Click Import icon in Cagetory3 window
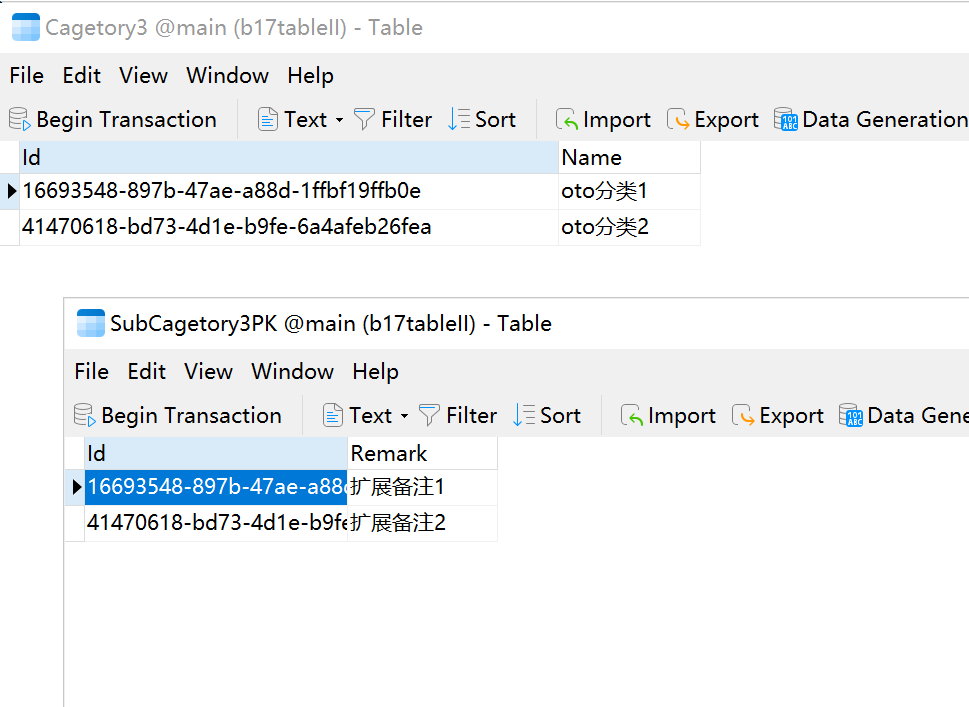This screenshot has height=707, width=969. [567, 119]
